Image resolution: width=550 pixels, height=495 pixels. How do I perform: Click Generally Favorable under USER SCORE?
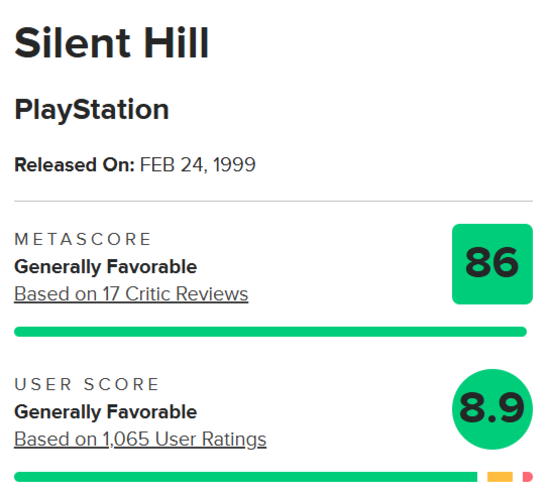[x=106, y=412]
